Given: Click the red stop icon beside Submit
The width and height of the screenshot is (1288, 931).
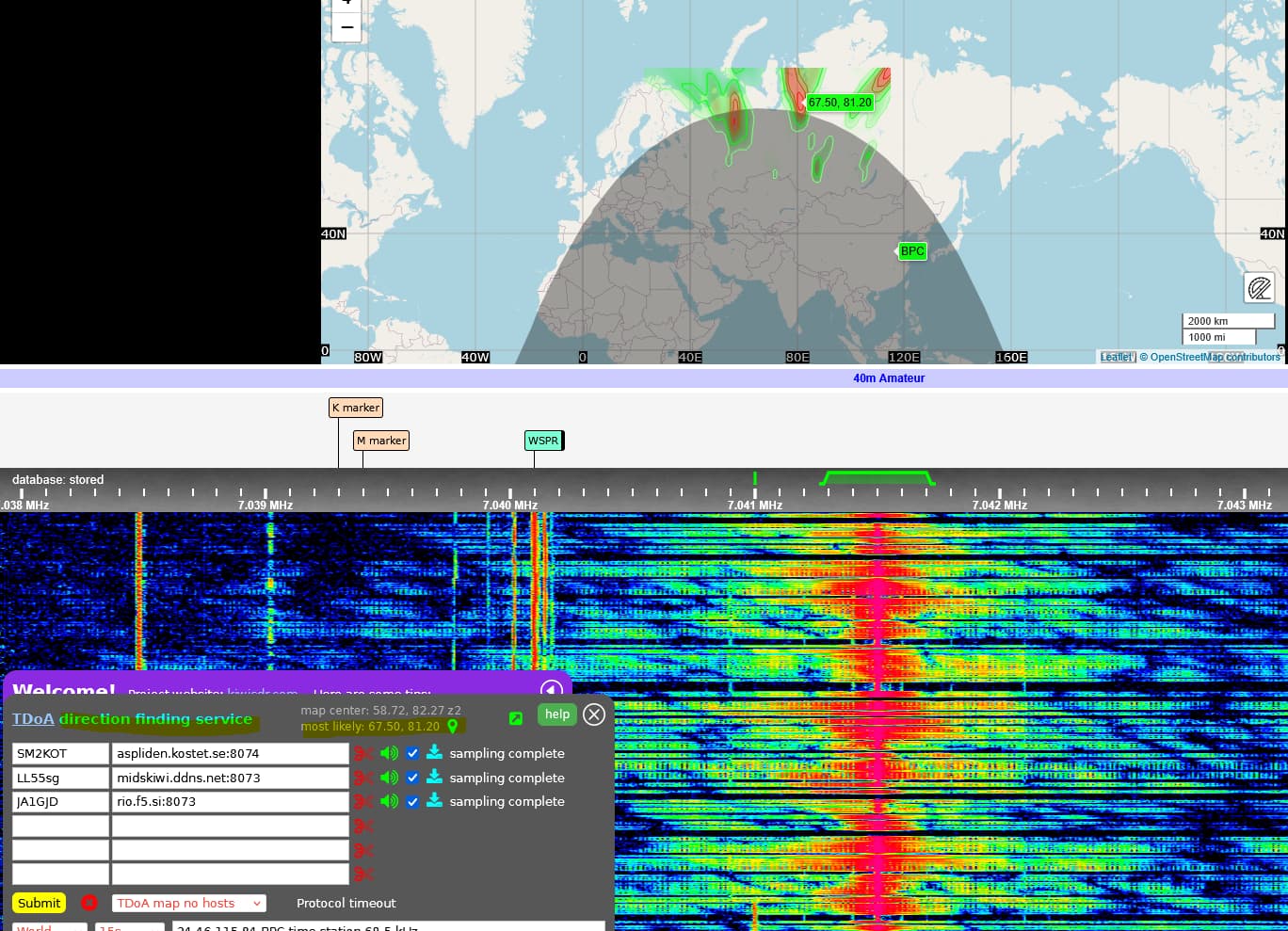Looking at the screenshot, I should [89, 903].
